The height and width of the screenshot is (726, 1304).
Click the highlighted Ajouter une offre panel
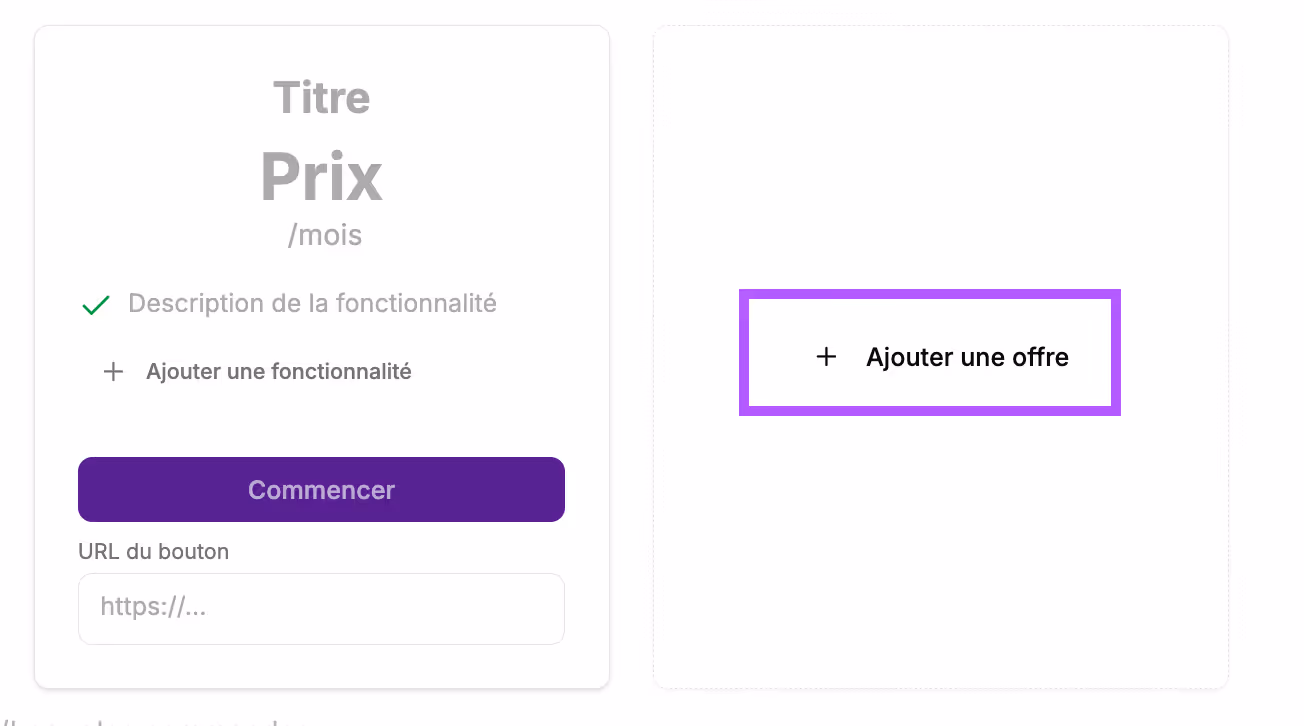pos(929,352)
